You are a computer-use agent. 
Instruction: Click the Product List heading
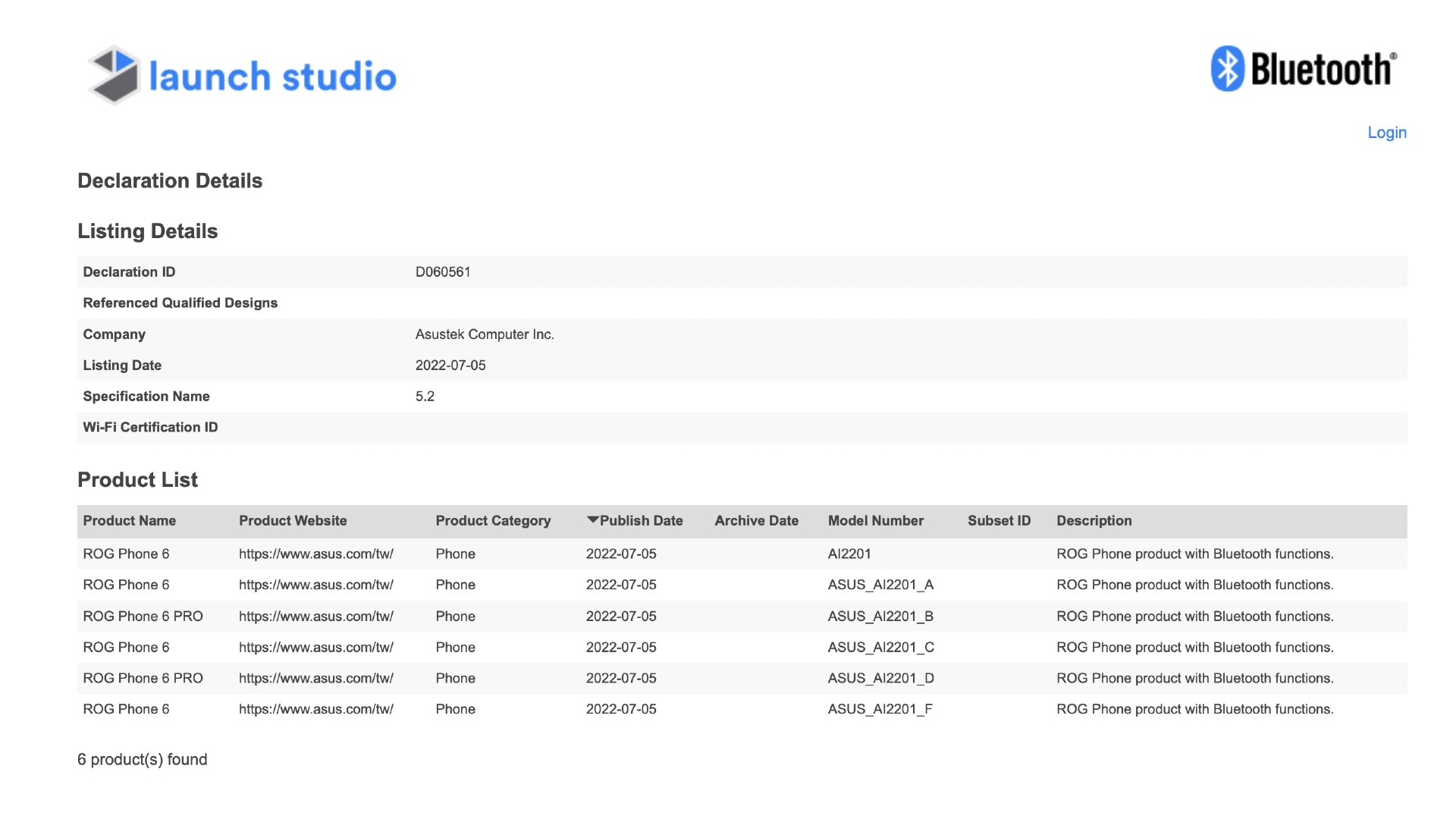coord(137,480)
